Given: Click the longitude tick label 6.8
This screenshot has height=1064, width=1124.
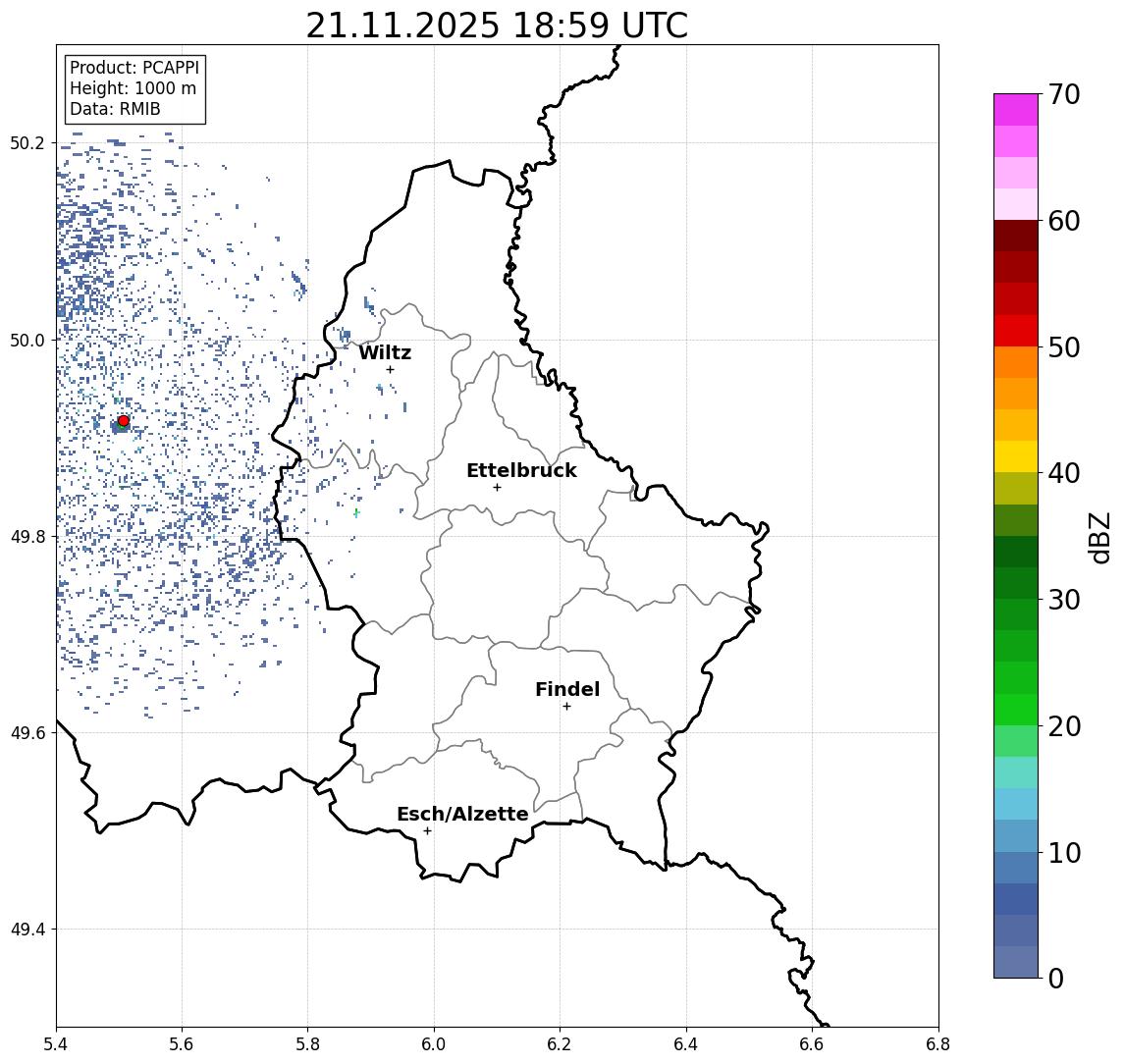Looking at the screenshot, I should [x=938, y=1044].
